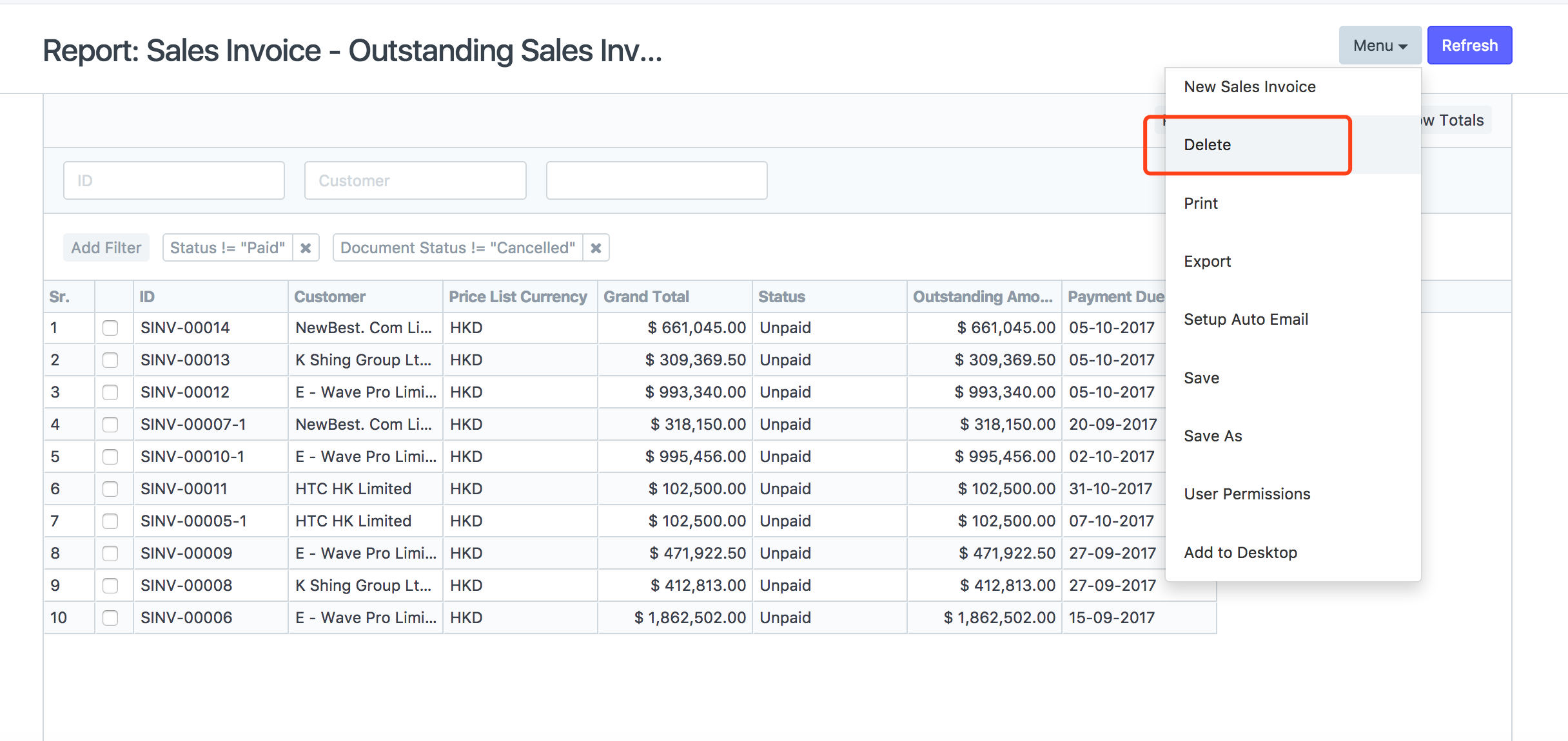
Task: Remove the Status != "Paid" filter
Action: pyautogui.click(x=306, y=248)
